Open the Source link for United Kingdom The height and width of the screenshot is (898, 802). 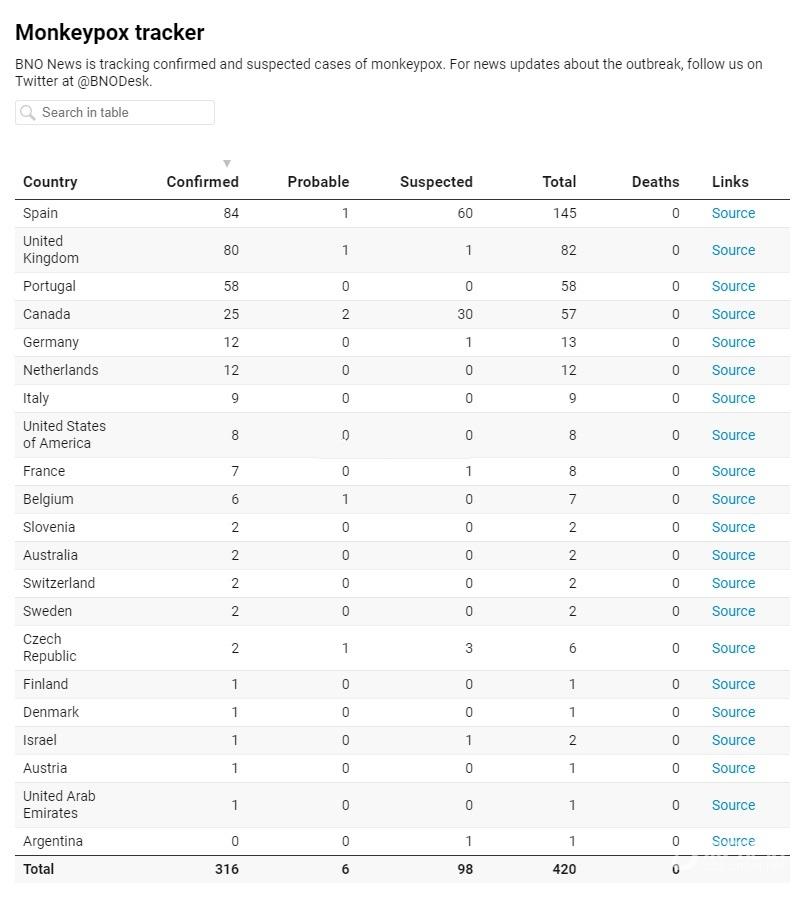tap(733, 250)
